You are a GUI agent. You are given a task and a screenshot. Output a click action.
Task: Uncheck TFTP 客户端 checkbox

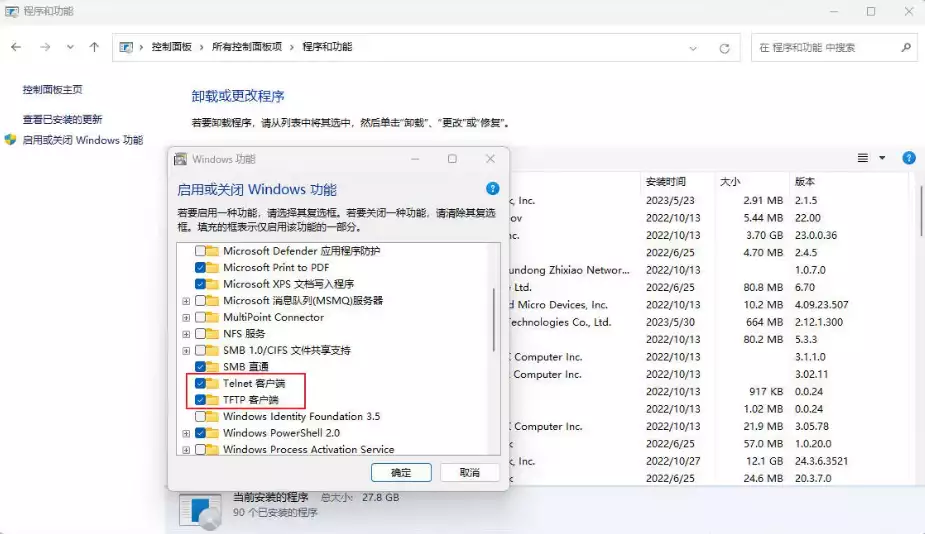pyautogui.click(x=201, y=399)
